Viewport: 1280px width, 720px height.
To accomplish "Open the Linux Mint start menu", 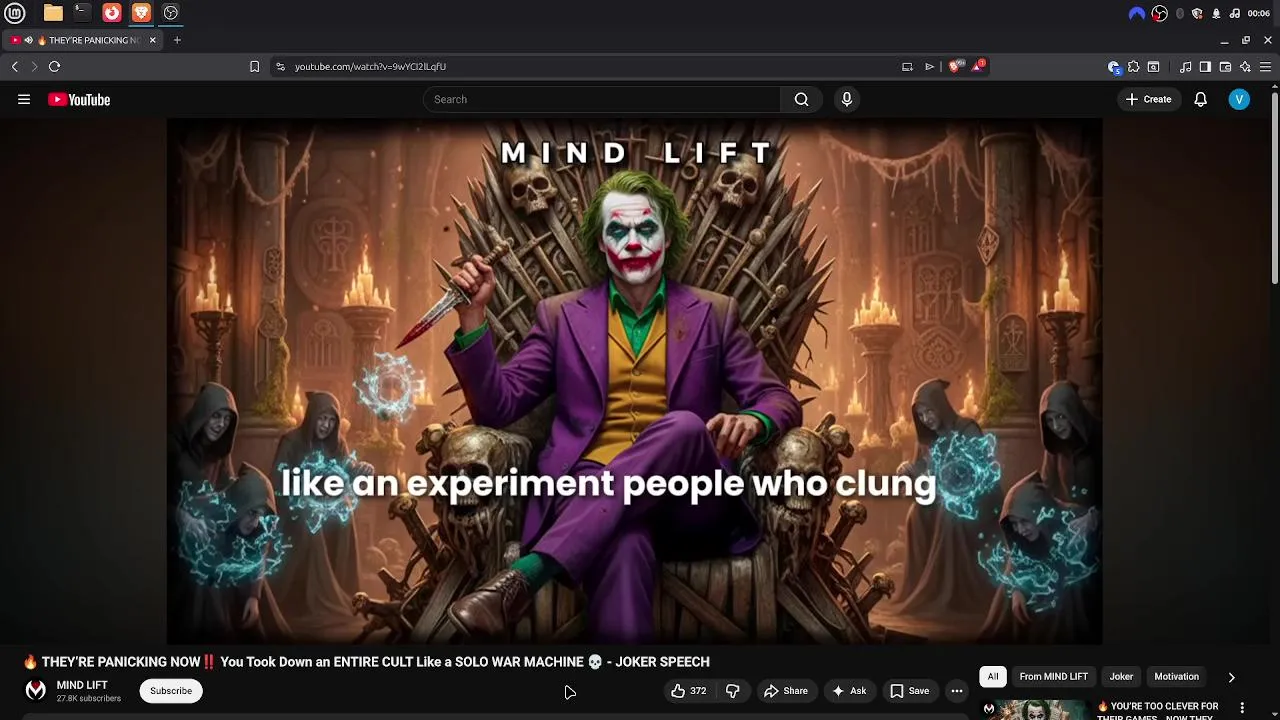I will [15, 13].
